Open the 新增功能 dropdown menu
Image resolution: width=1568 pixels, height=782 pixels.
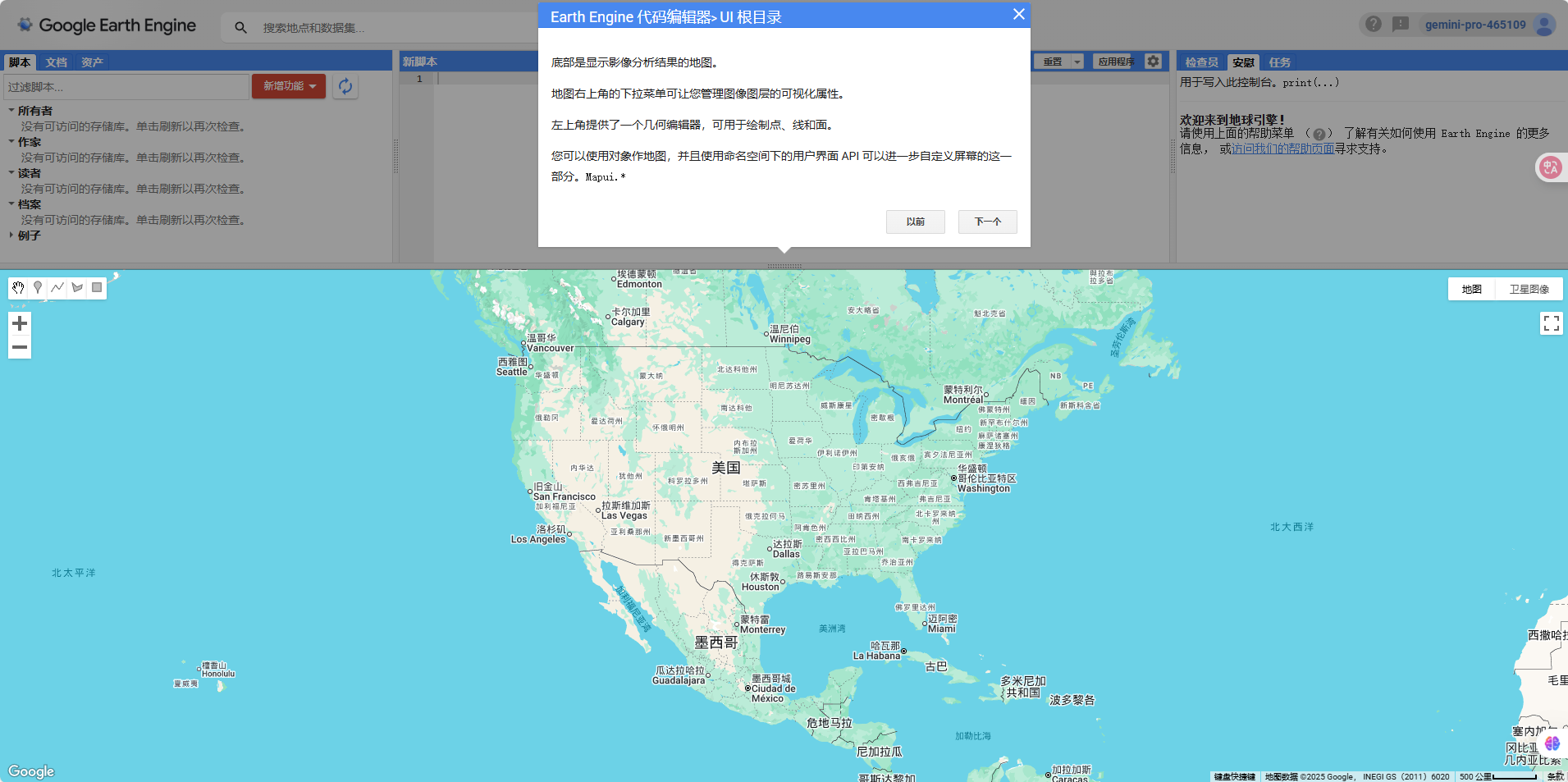(x=288, y=85)
